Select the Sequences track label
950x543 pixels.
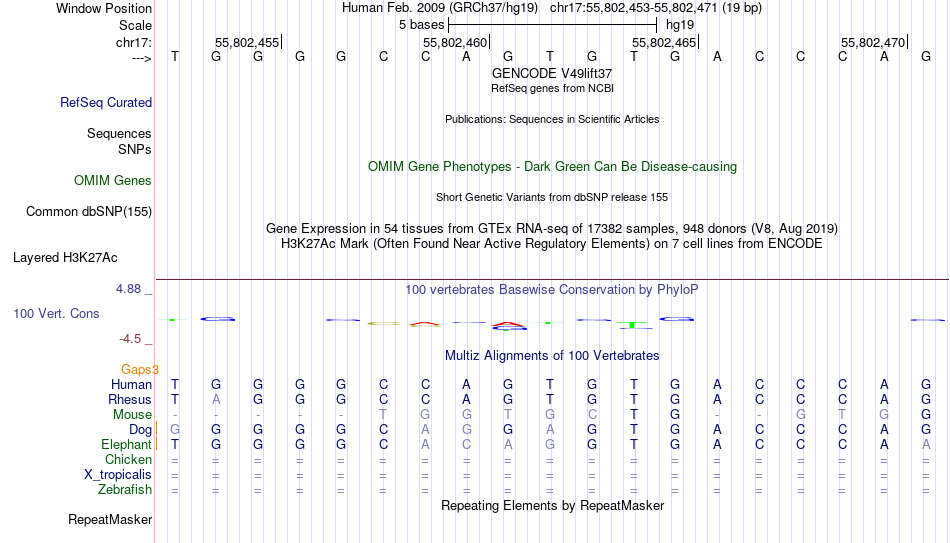[x=119, y=133]
